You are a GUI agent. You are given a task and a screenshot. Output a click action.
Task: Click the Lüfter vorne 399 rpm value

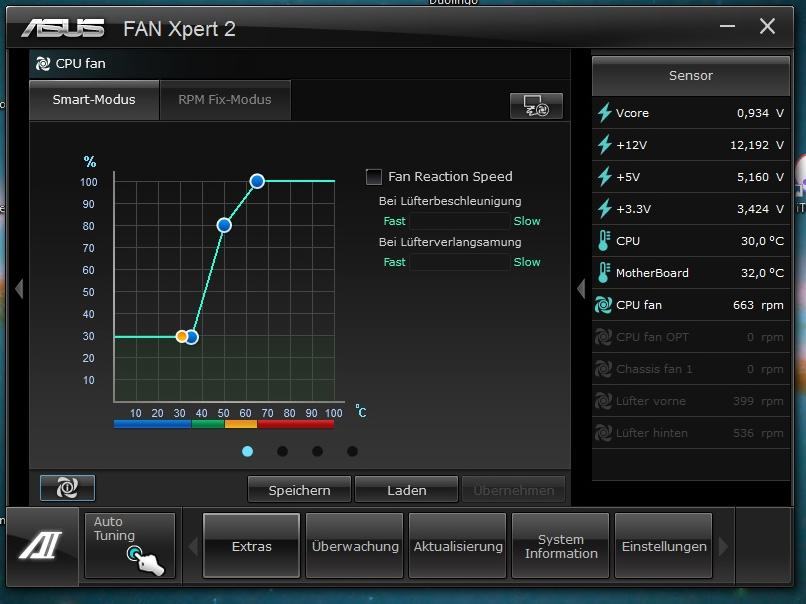pyautogui.click(x=758, y=401)
